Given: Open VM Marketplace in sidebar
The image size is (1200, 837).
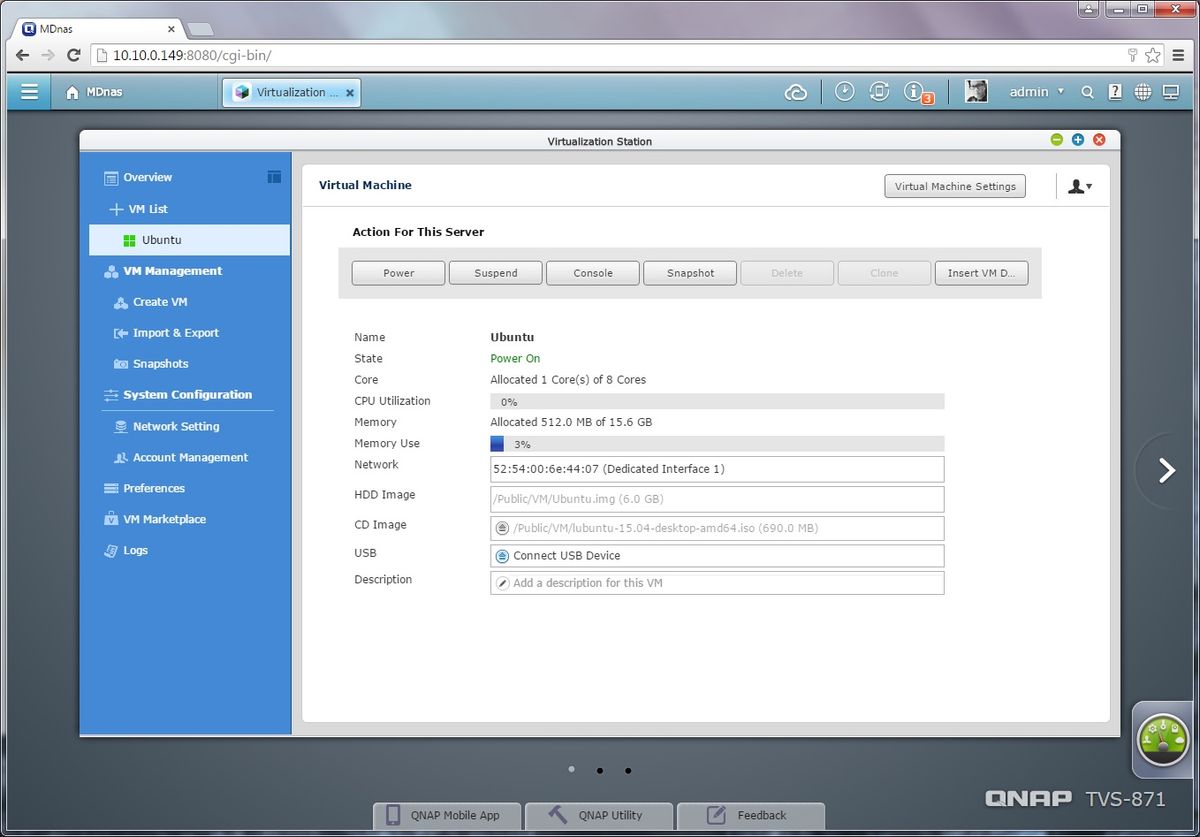Looking at the screenshot, I should tap(164, 519).
